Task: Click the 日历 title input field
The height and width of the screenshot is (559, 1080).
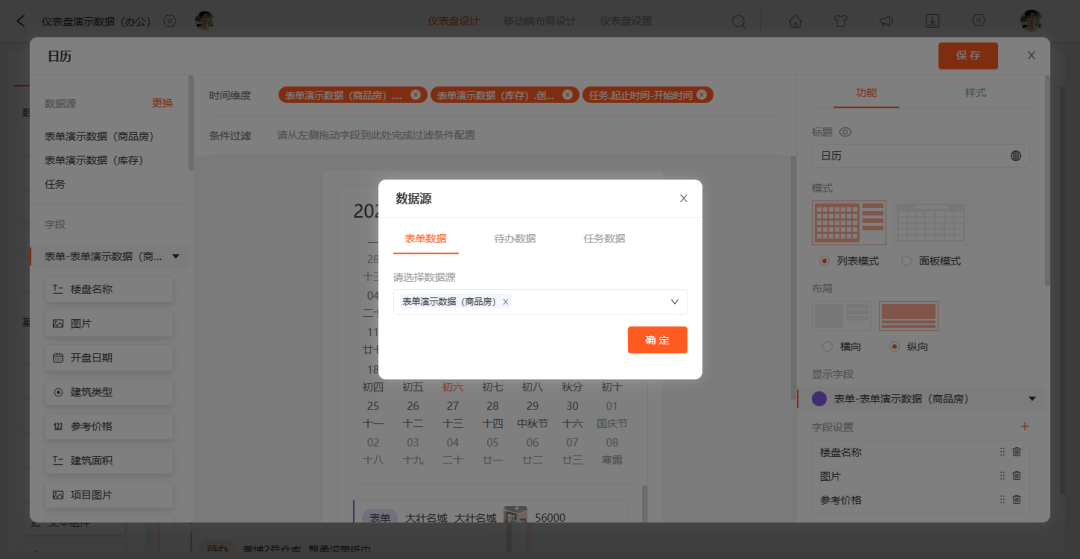Action: click(x=921, y=156)
